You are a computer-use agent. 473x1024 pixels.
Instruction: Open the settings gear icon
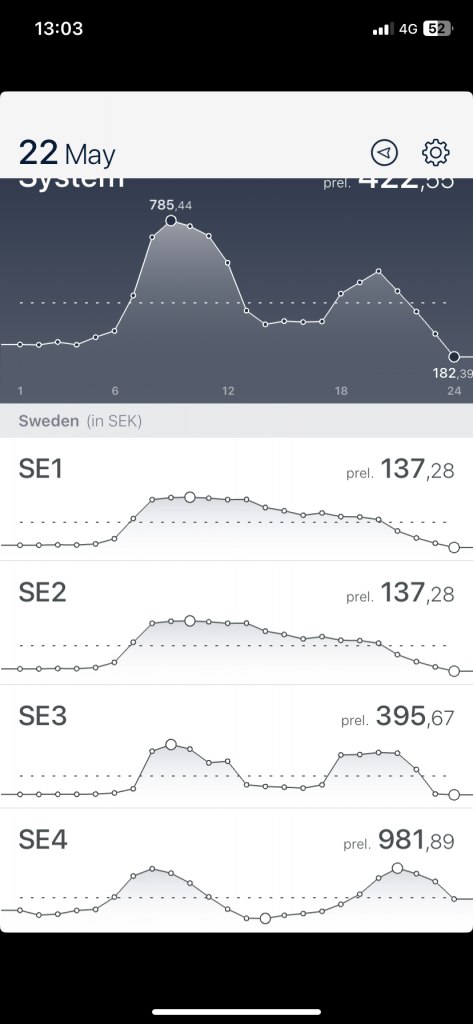[436, 153]
